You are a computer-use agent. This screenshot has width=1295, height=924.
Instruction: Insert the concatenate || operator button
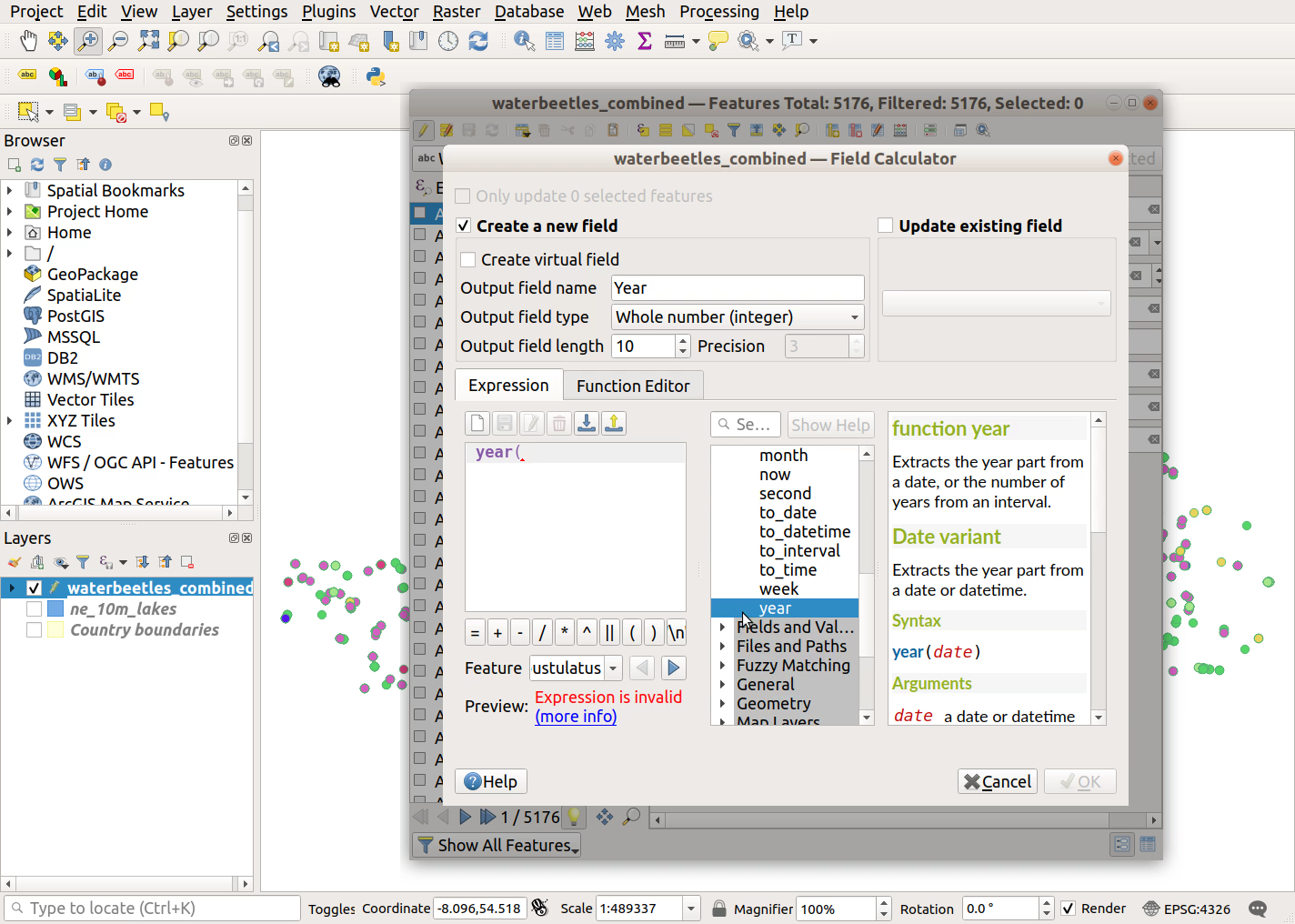[x=609, y=632]
